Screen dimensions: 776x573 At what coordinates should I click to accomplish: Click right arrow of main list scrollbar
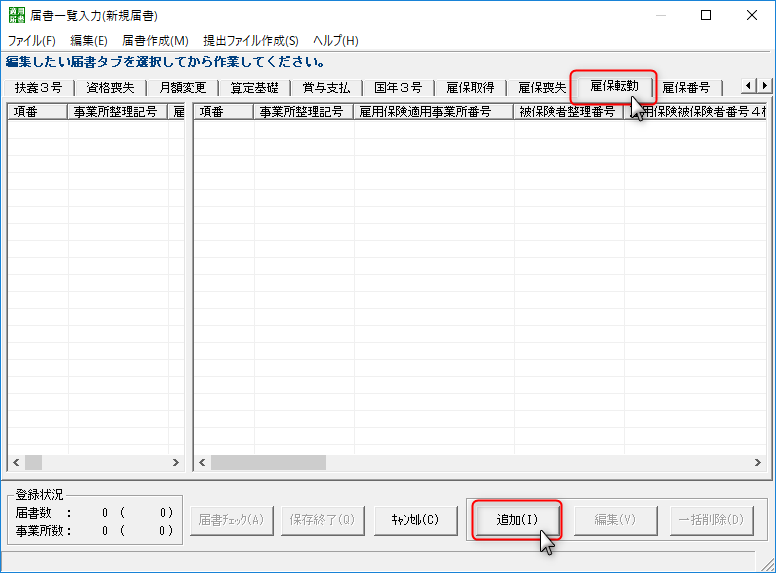point(758,463)
